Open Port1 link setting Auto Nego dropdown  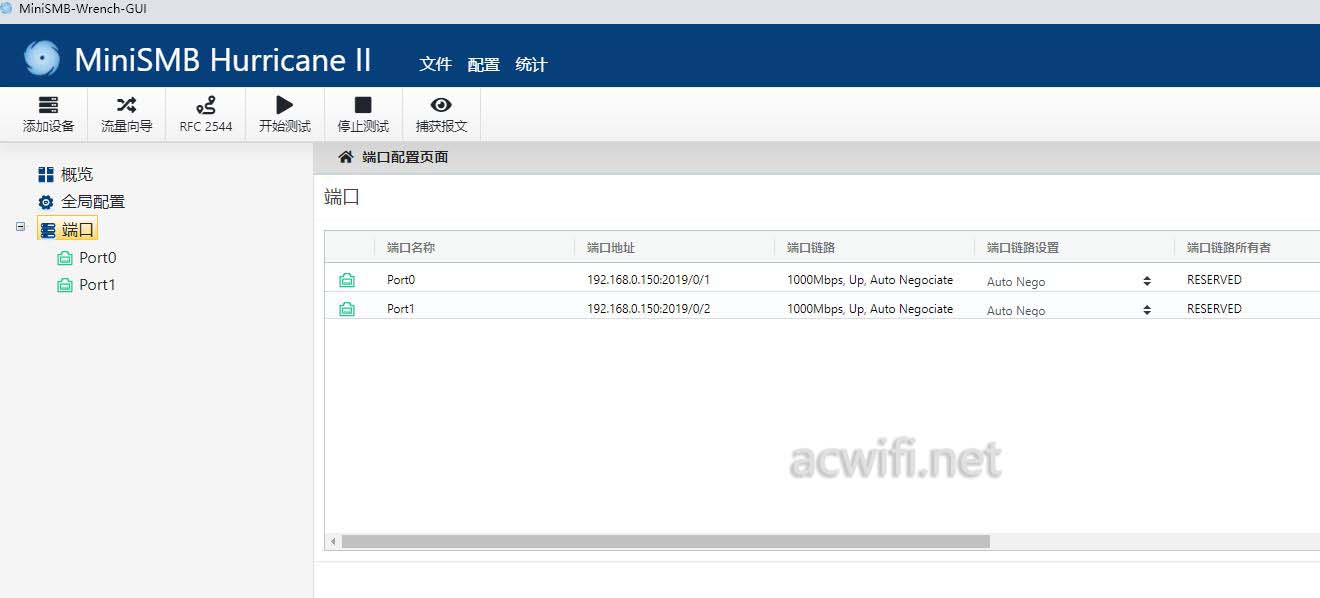point(1069,310)
